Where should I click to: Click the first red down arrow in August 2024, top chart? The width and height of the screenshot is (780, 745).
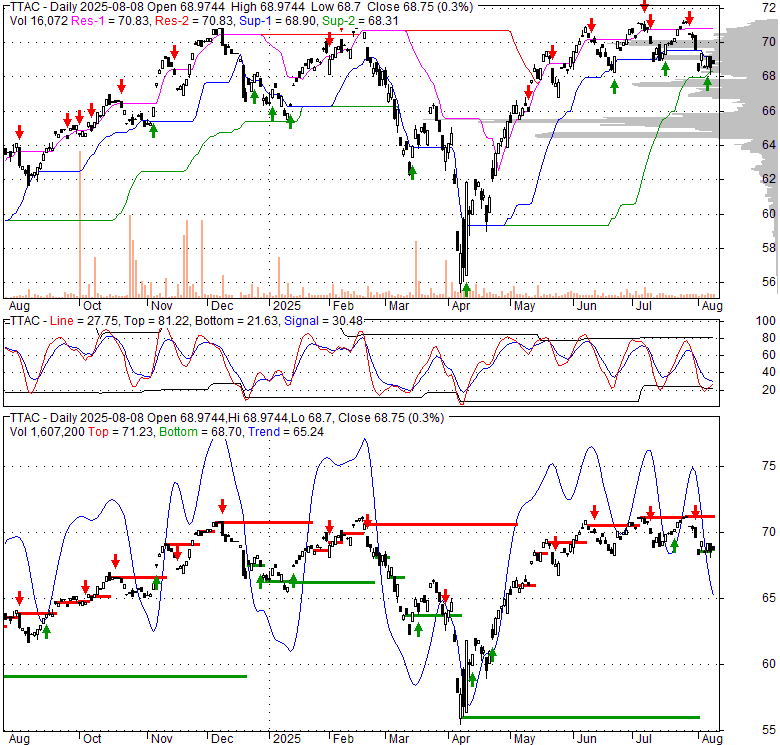tap(18, 132)
